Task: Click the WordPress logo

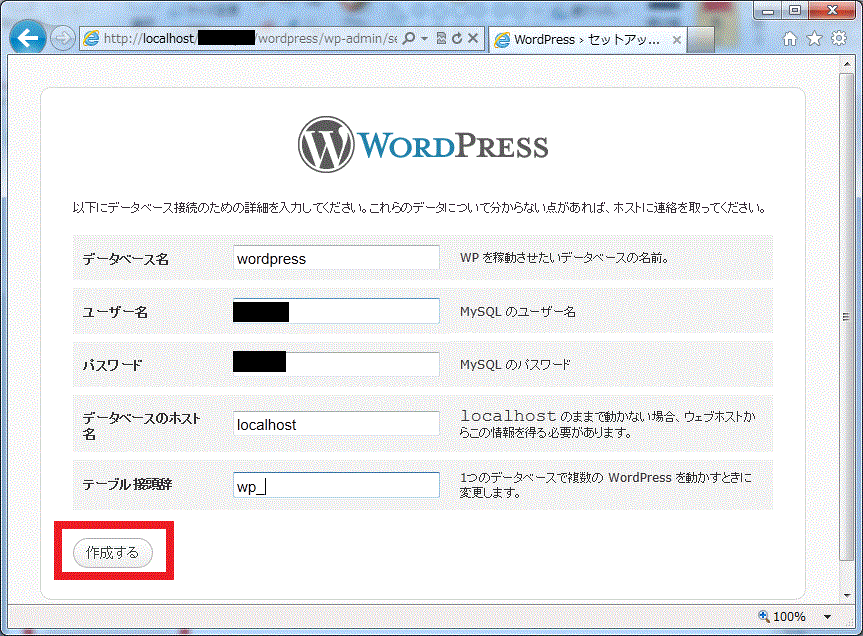Action: (x=423, y=145)
